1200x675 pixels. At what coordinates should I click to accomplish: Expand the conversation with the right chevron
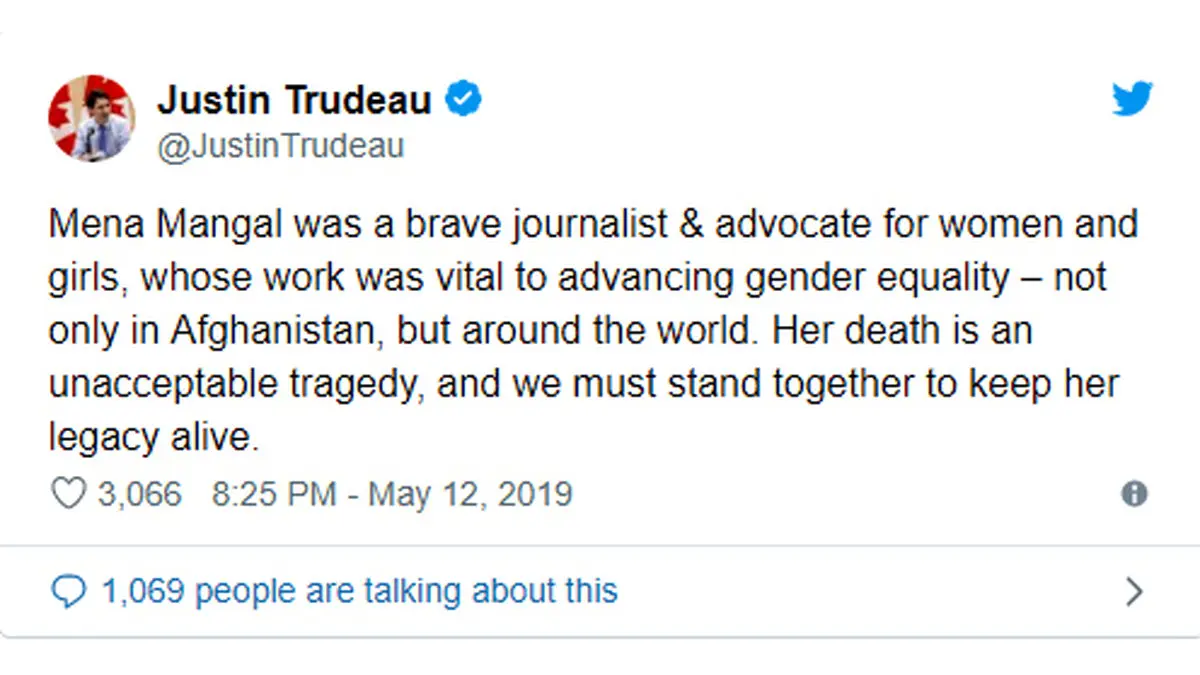[x=1133, y=592]
